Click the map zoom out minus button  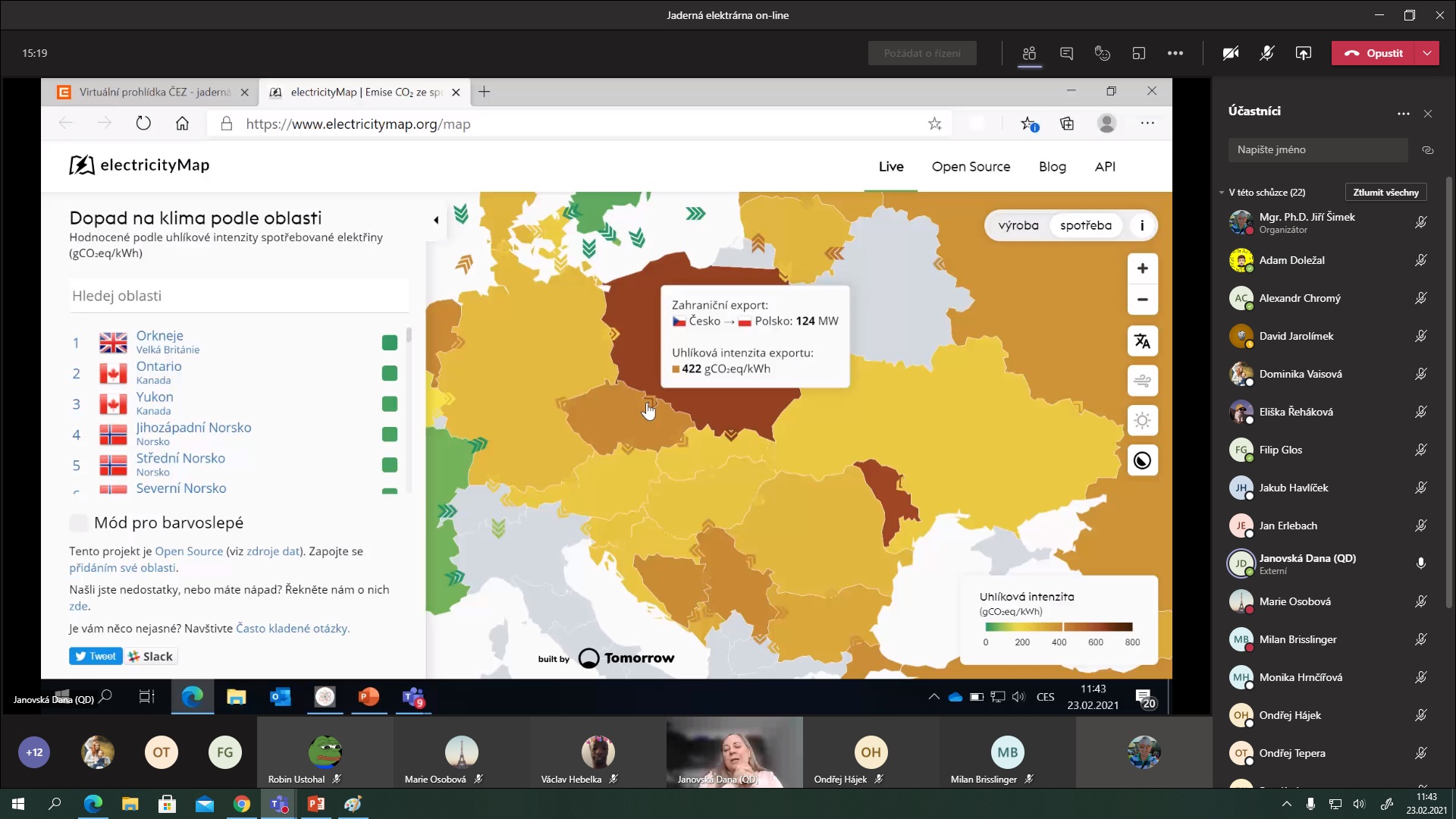coord(1142,300)
